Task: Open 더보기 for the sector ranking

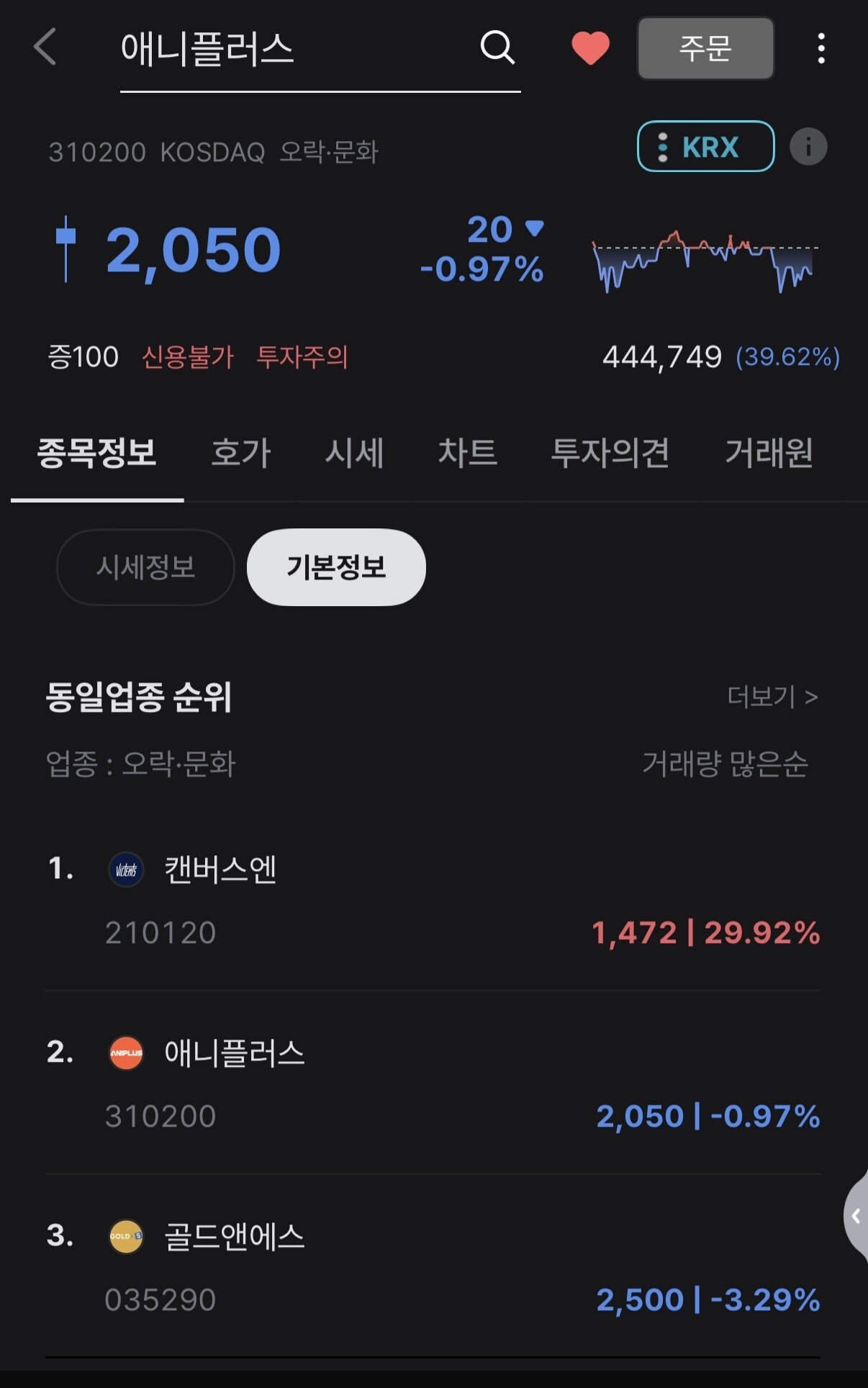Action: (x=772, y=697)
